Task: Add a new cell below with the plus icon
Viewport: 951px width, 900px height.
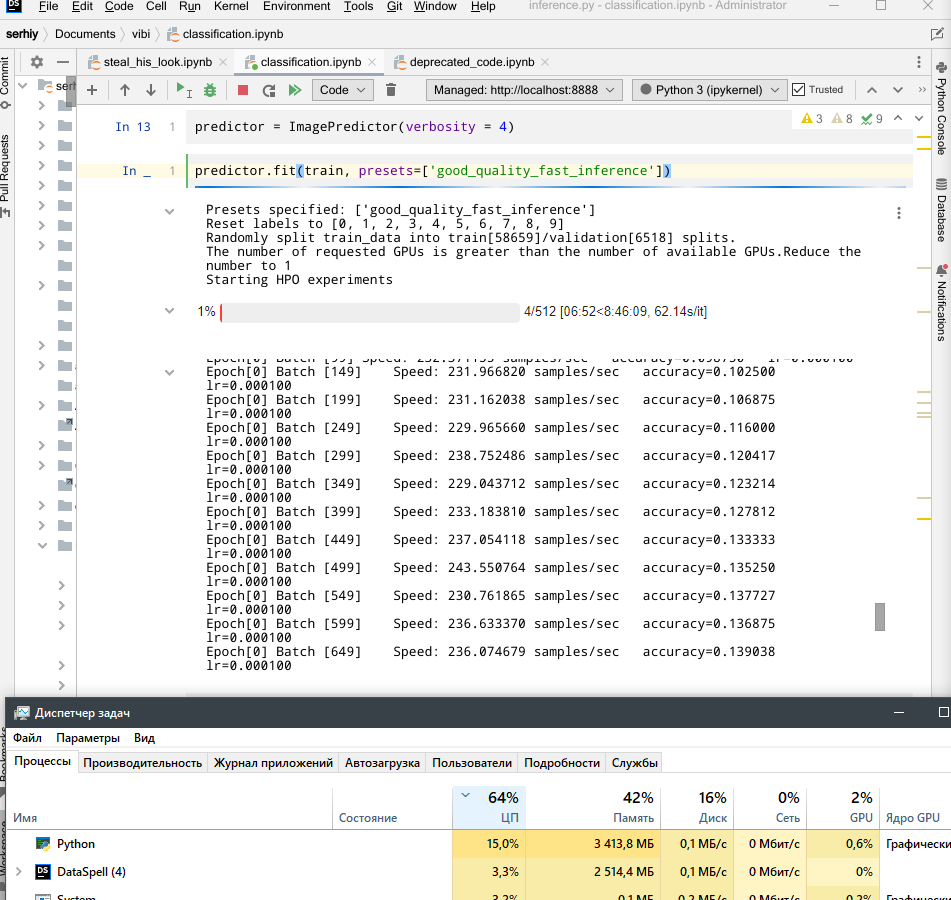Action: [92, 90]
